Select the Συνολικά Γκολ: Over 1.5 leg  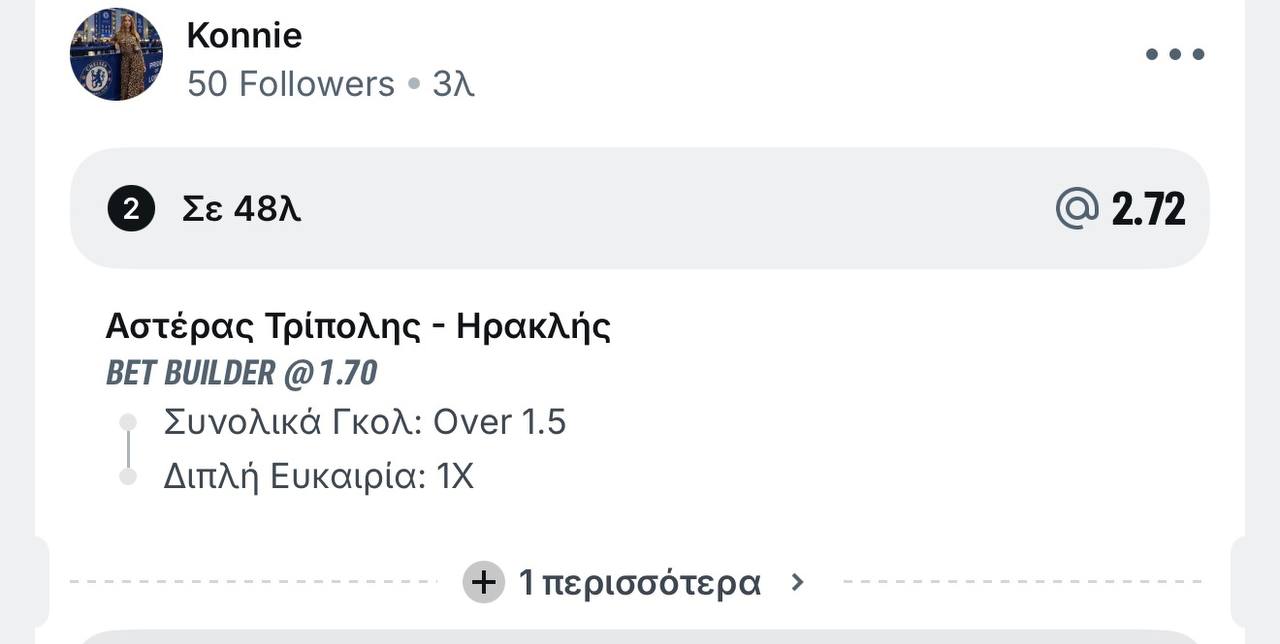click(365, 422)
